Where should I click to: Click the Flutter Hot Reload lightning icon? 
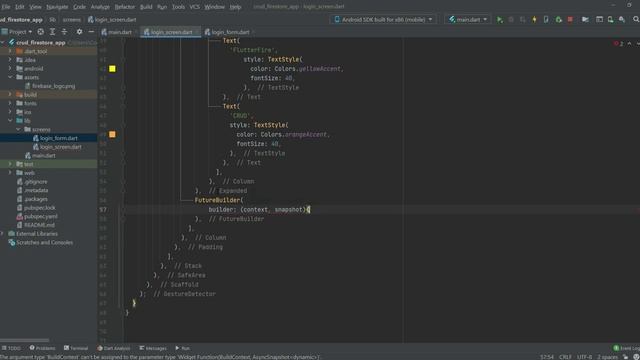[x=534, y=20]
